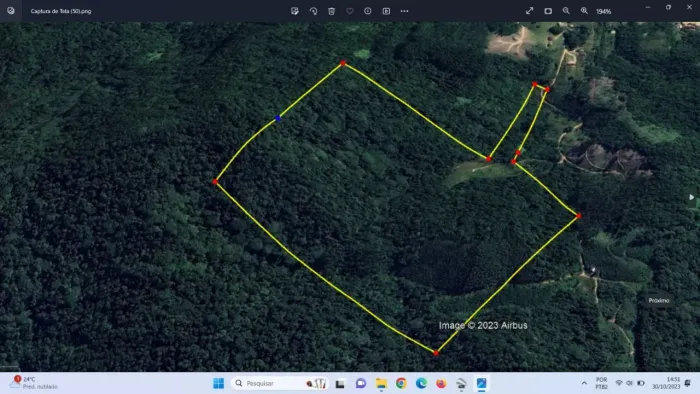Zoom in using the plus magnifier
700x394 pixels.
pos(584,11)
